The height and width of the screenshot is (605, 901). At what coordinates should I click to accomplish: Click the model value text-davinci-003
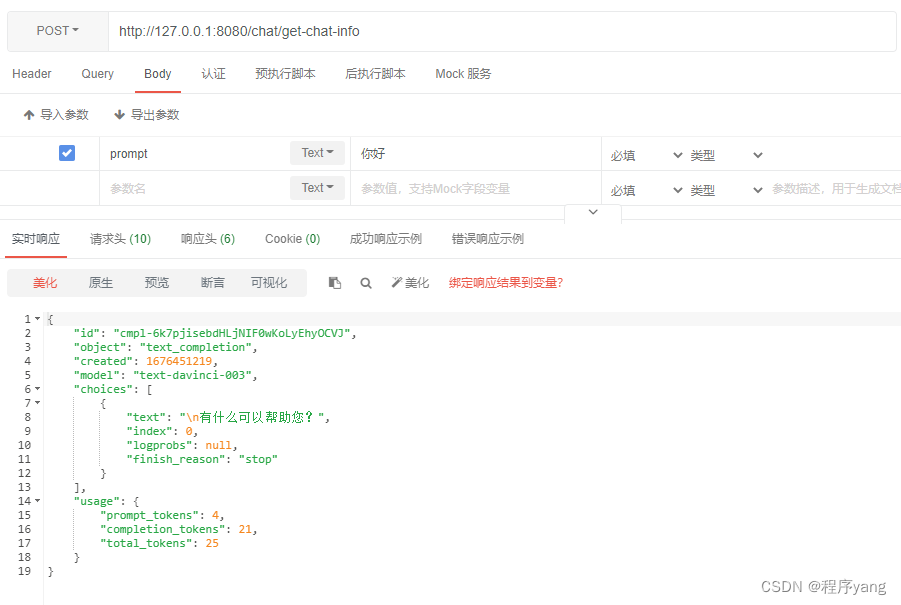click(x=192, y=375)
